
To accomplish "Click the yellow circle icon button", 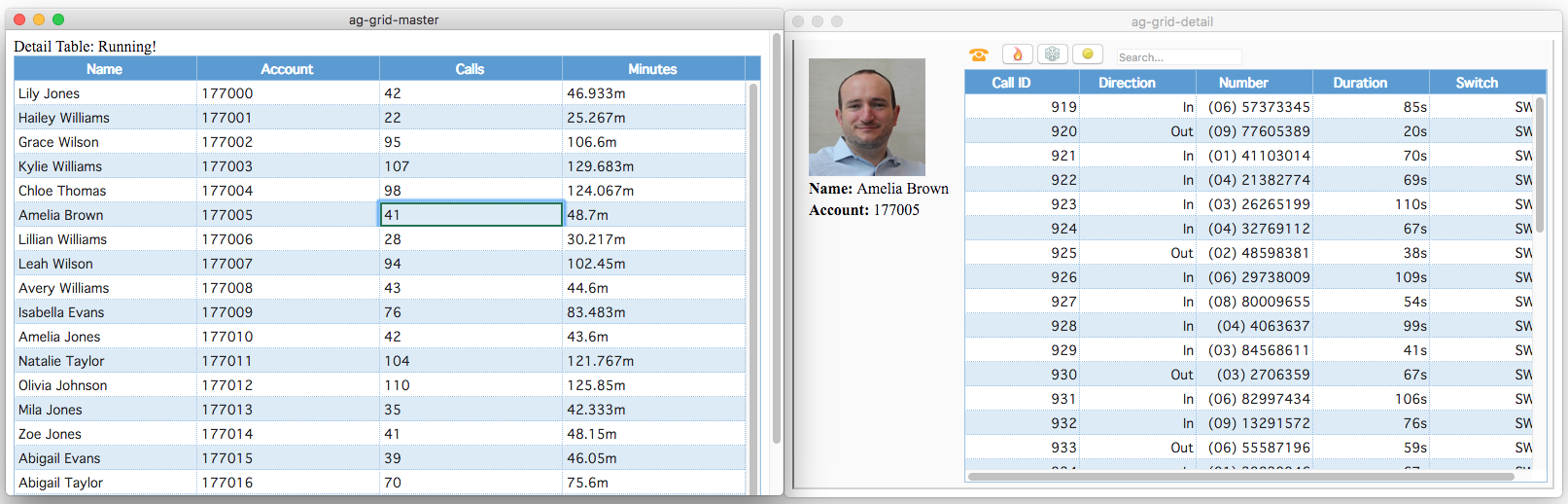I will [1088, 54].
